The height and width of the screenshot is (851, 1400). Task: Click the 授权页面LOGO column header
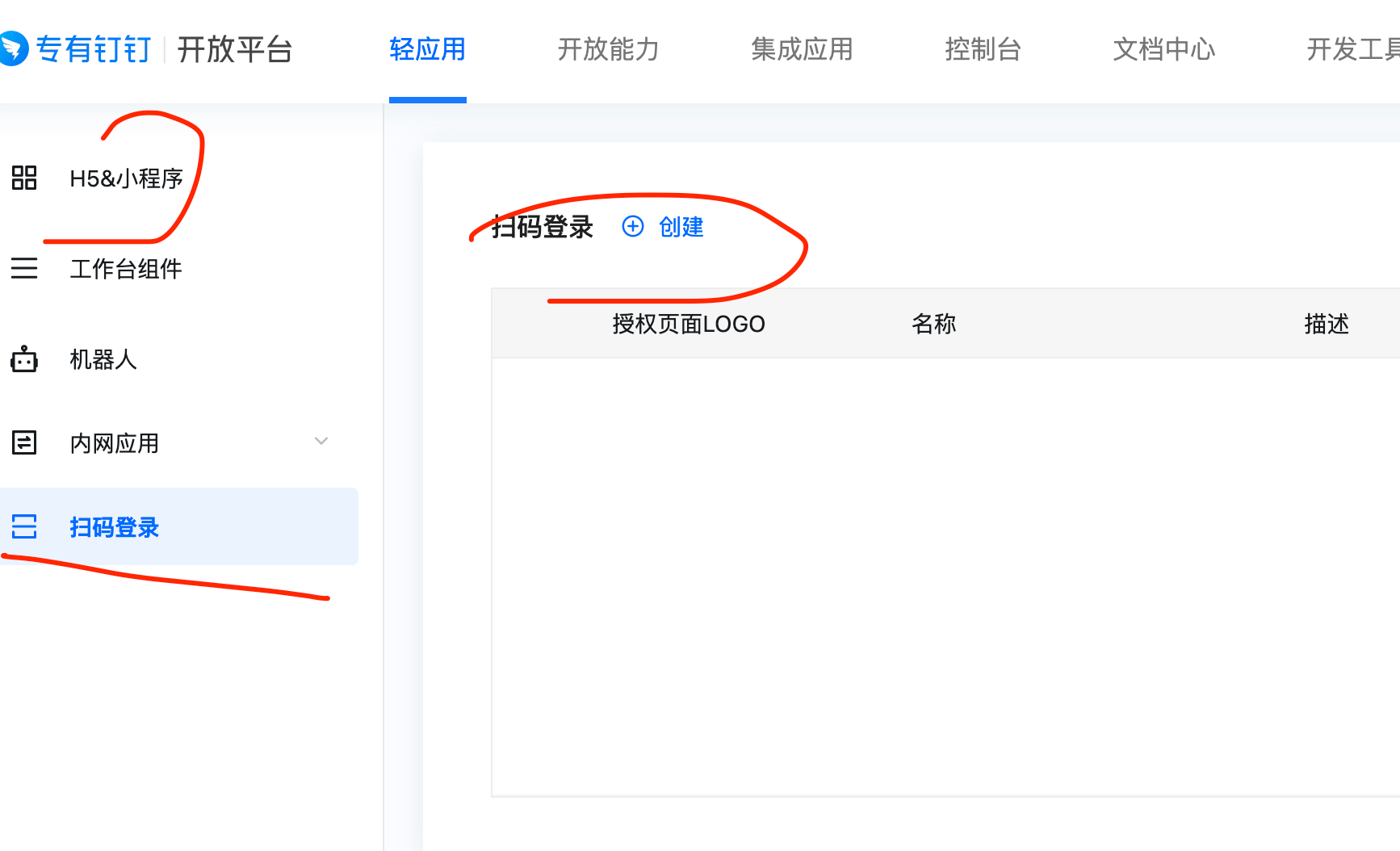688,324
